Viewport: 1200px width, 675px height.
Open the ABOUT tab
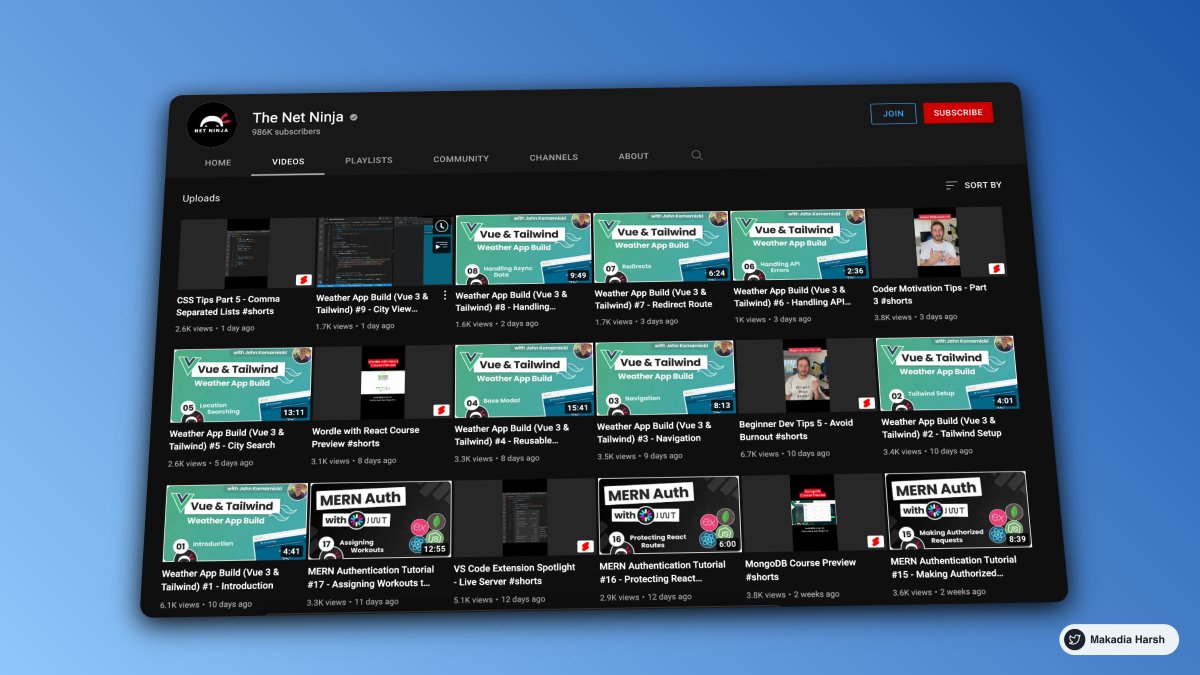[x=633, y=156]
